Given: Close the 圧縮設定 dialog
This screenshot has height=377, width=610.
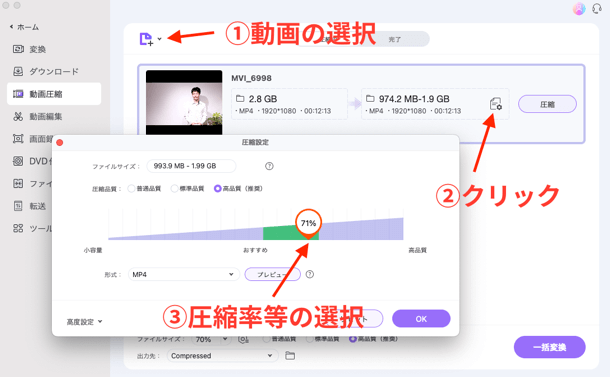Looking at the screenshot, I should point(60,143).
